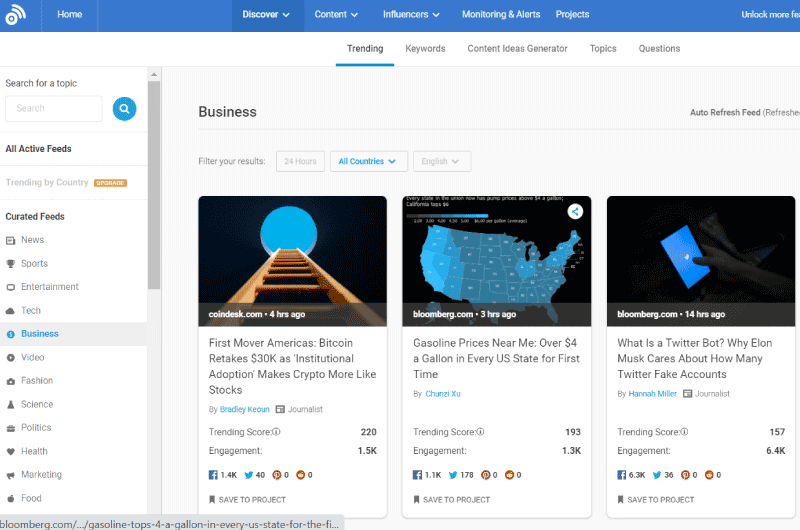Select All Active Feeds in the sidebar
Viewport: 800px width, 530px height.
click(x=38, y=149)
